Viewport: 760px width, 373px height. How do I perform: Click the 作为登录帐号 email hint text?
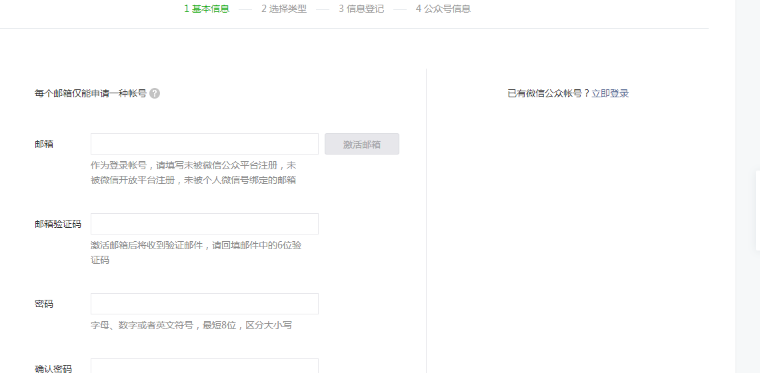pos(193,173)
